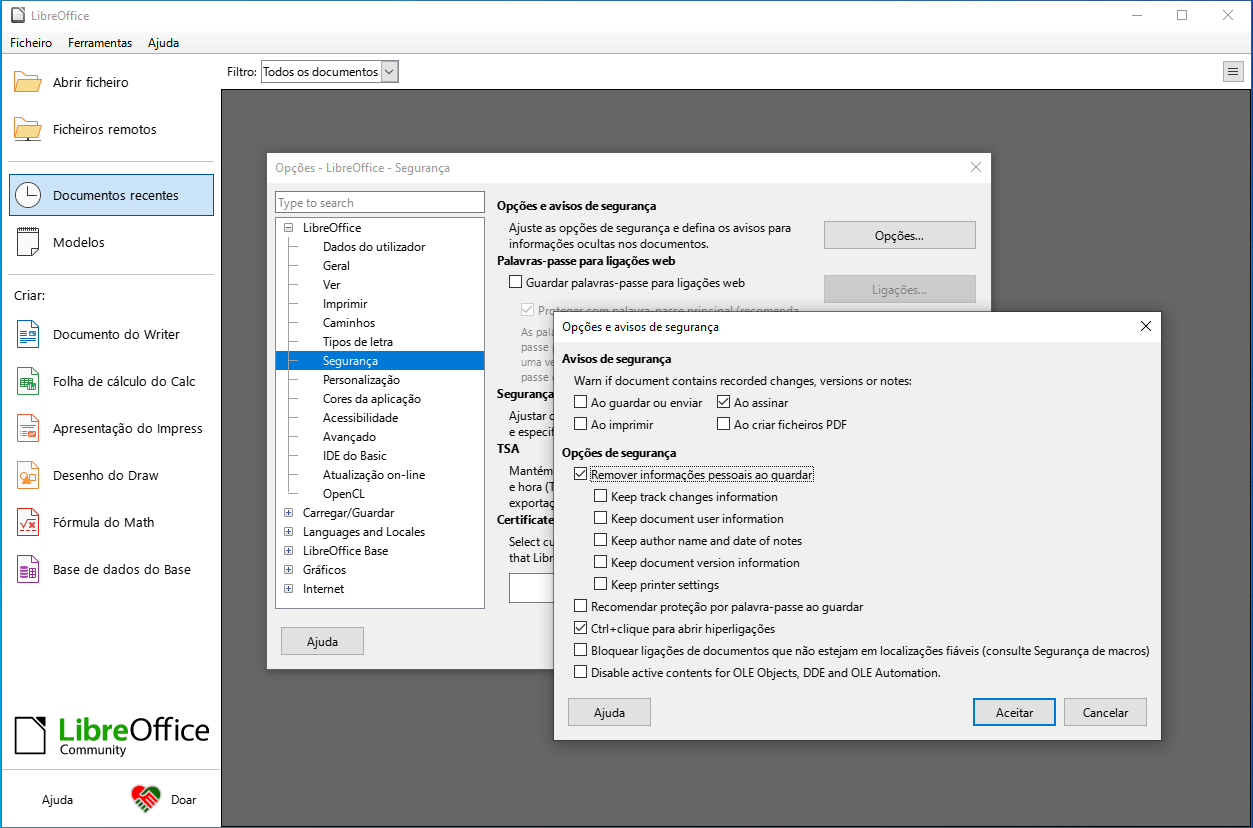Screen dimensions: 1253x828
Task: Click the Draw drawing icon
Action: 28,476
